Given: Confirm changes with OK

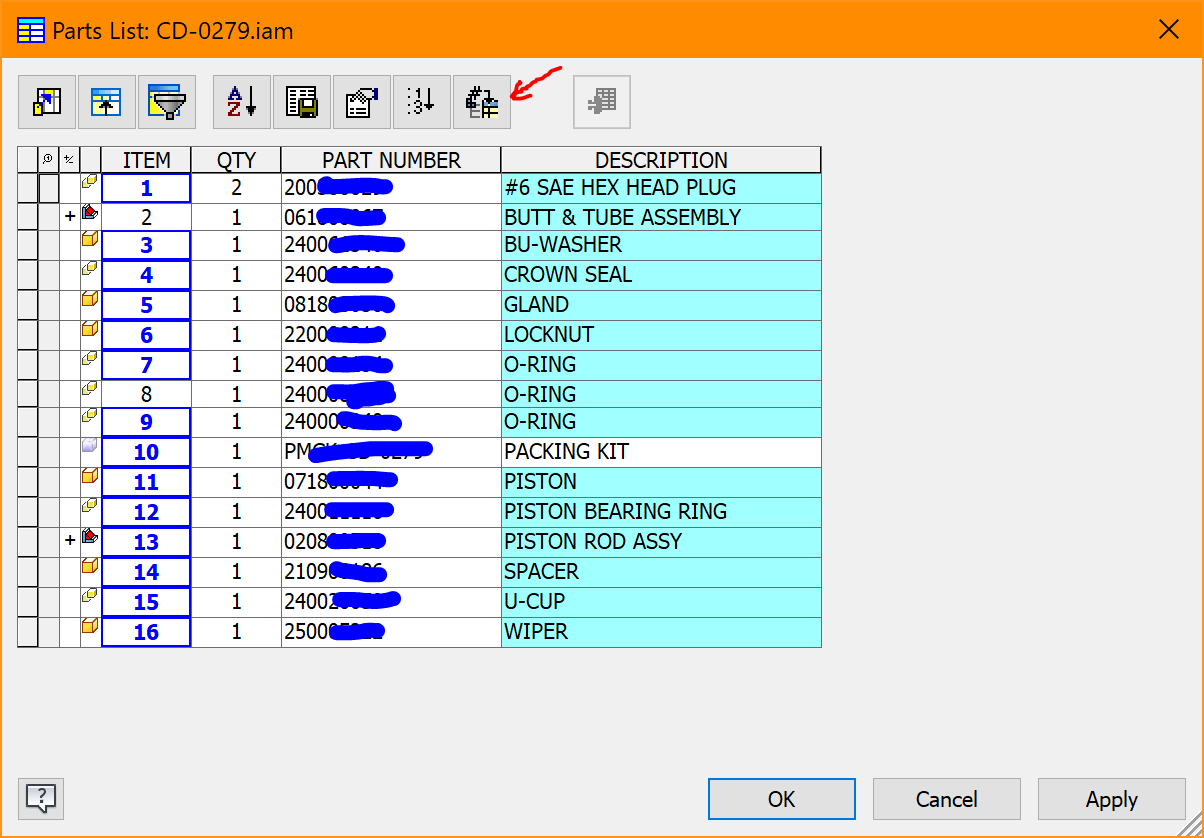Looking at the screenshot, I should coord(781,799).
